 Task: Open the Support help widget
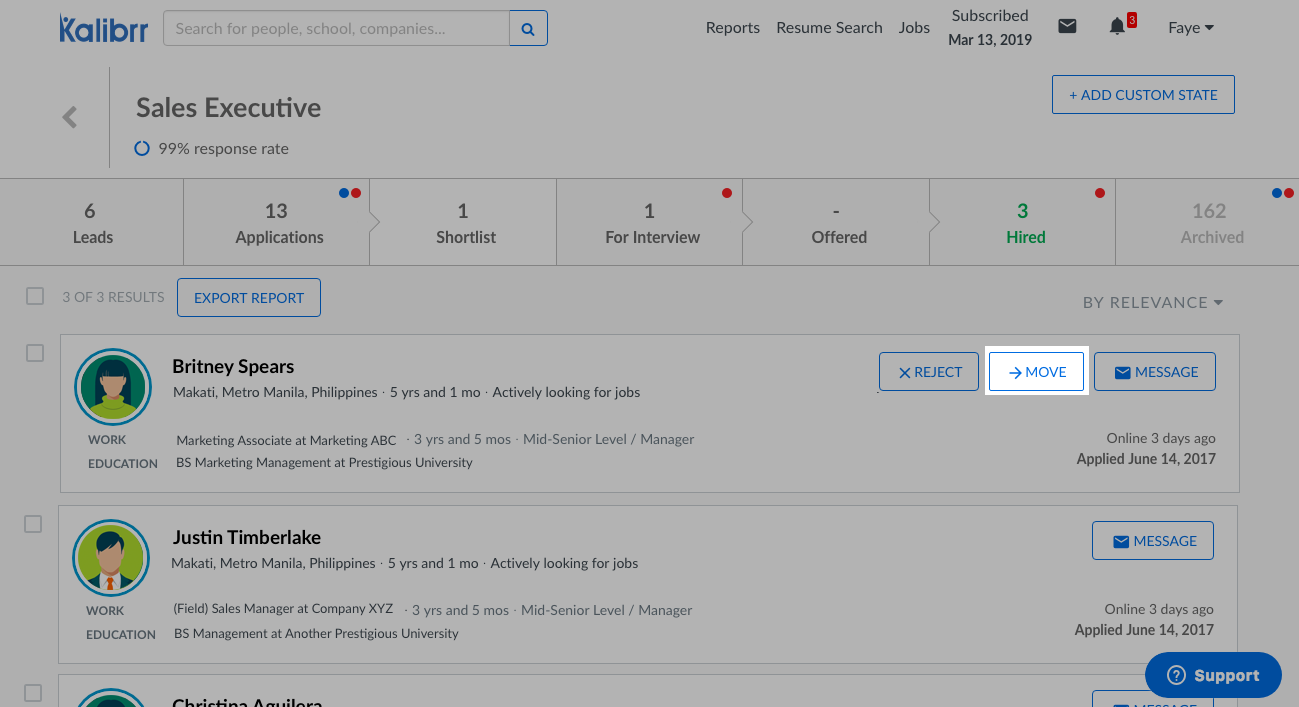1213,675
